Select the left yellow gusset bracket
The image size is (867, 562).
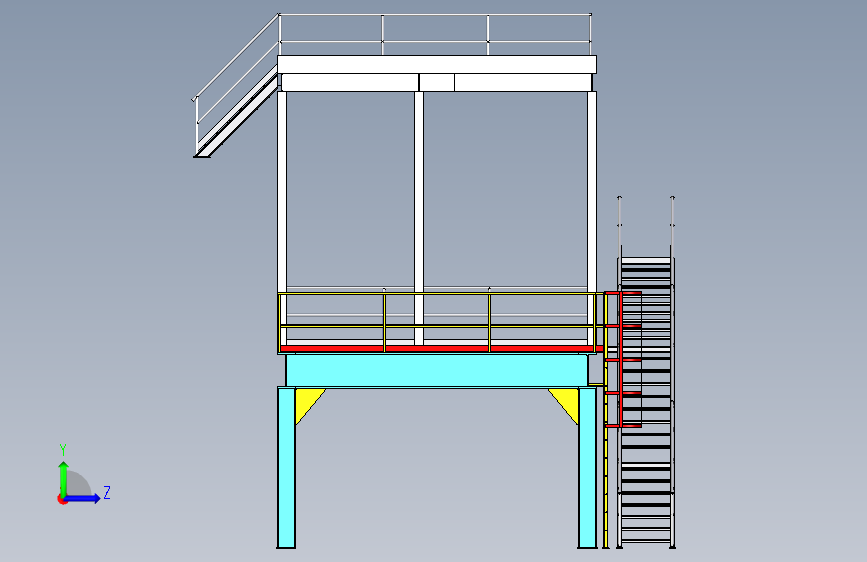point(307,403)
